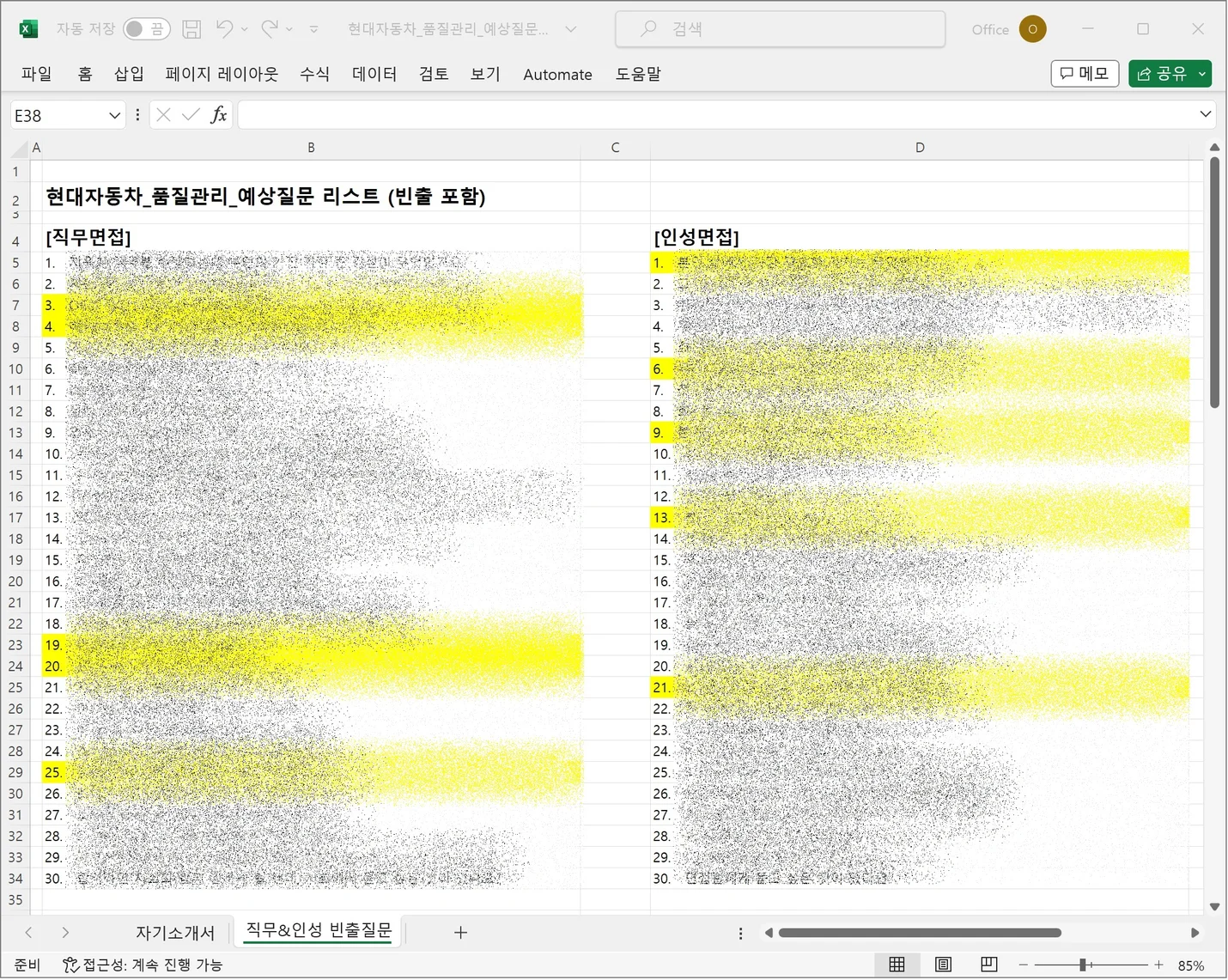
Task: Click the Redo arrow icon
Action: (270, 28)
